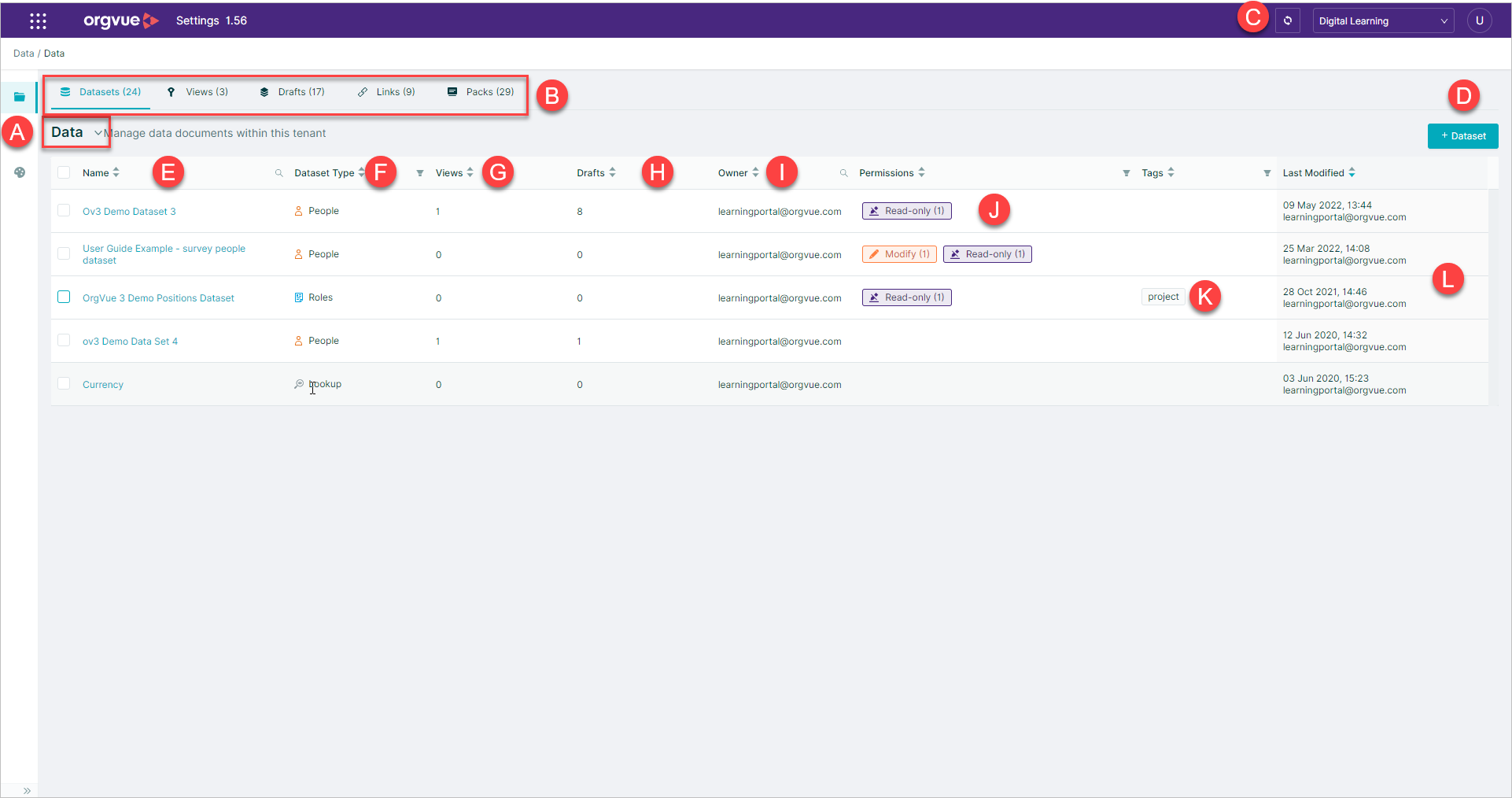This screenshot has height=798, width=1512.
Task: Click the filter icon in Permissions column
Action: pos(1126,173)
